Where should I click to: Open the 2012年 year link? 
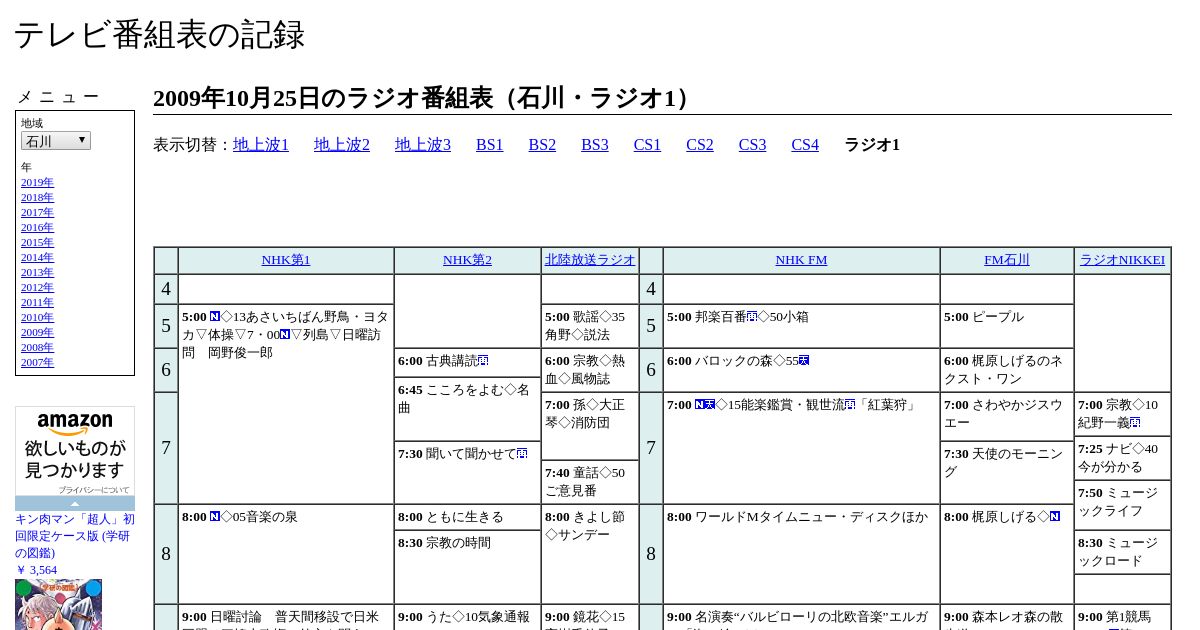click(x=37, y=287)
